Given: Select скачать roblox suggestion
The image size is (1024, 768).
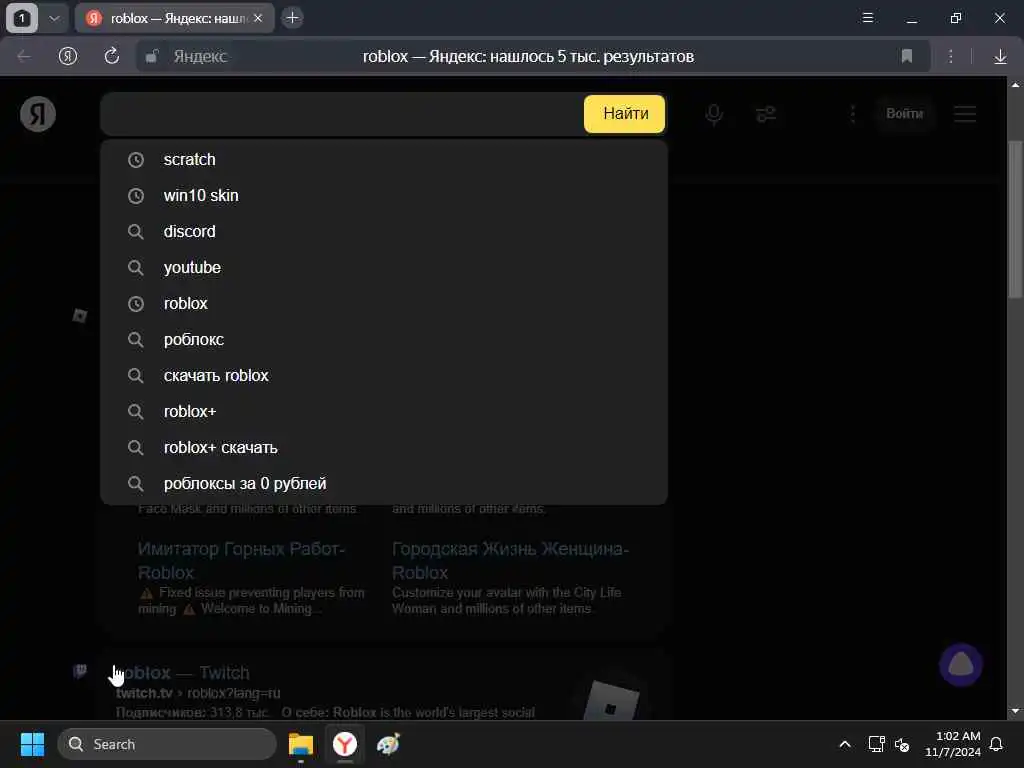Looking at the screenshot, I should [x=384, y=375].
